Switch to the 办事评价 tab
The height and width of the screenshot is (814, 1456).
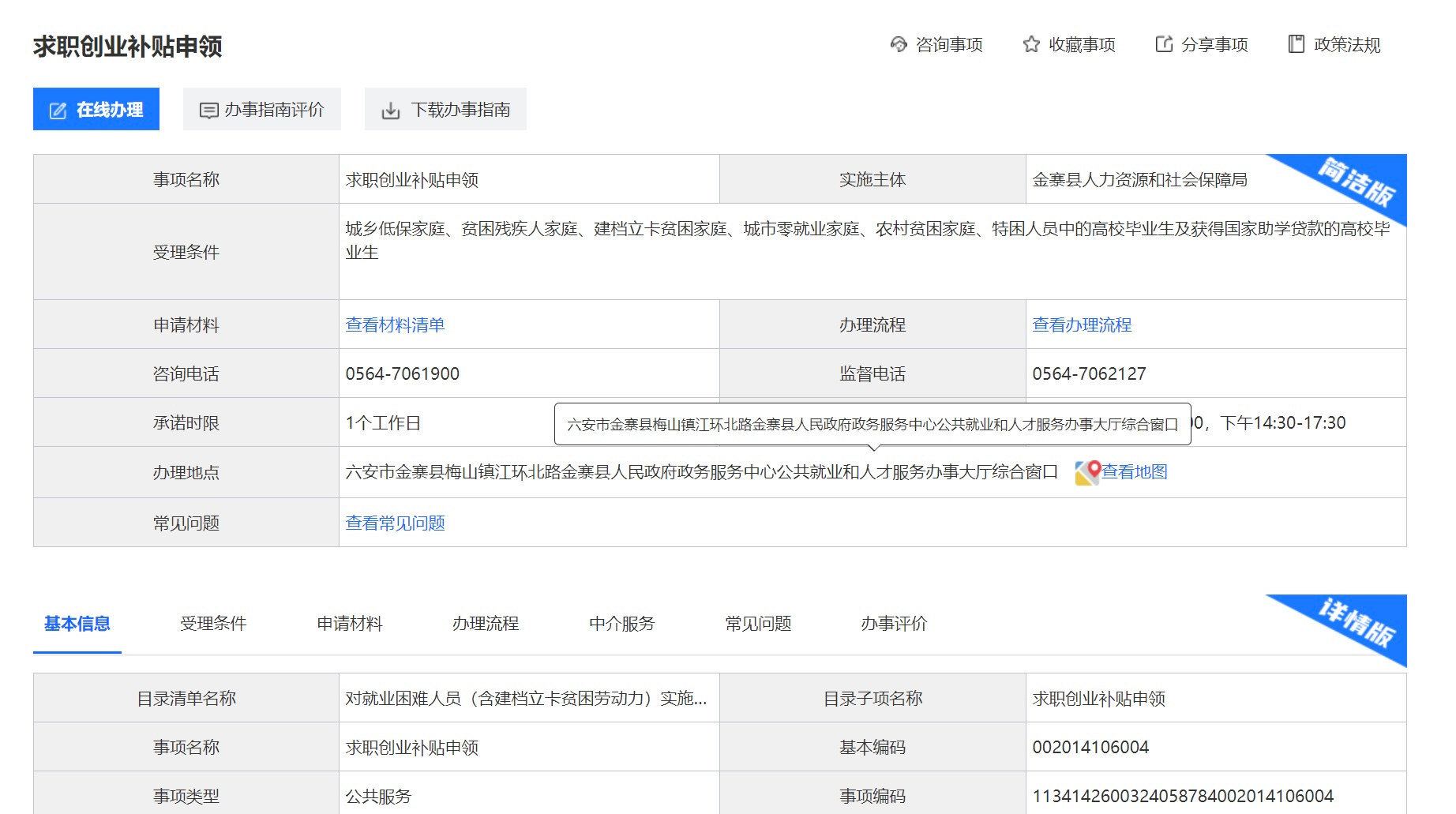pos(894,624)
